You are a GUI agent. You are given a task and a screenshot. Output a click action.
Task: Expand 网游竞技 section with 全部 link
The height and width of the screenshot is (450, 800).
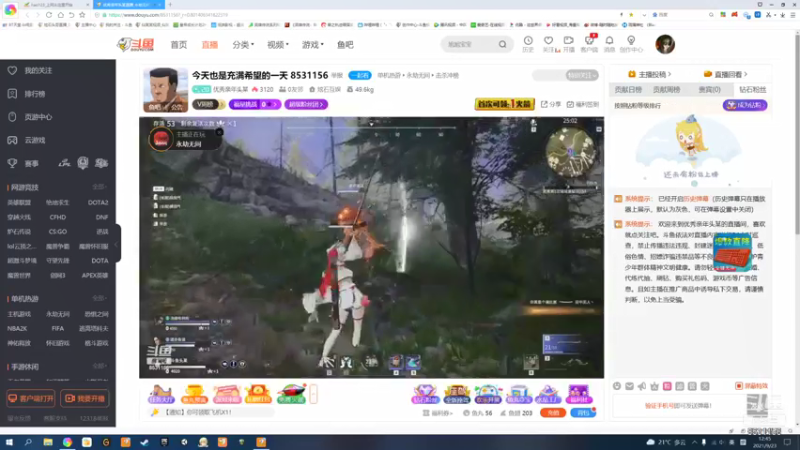pos(99,187)
